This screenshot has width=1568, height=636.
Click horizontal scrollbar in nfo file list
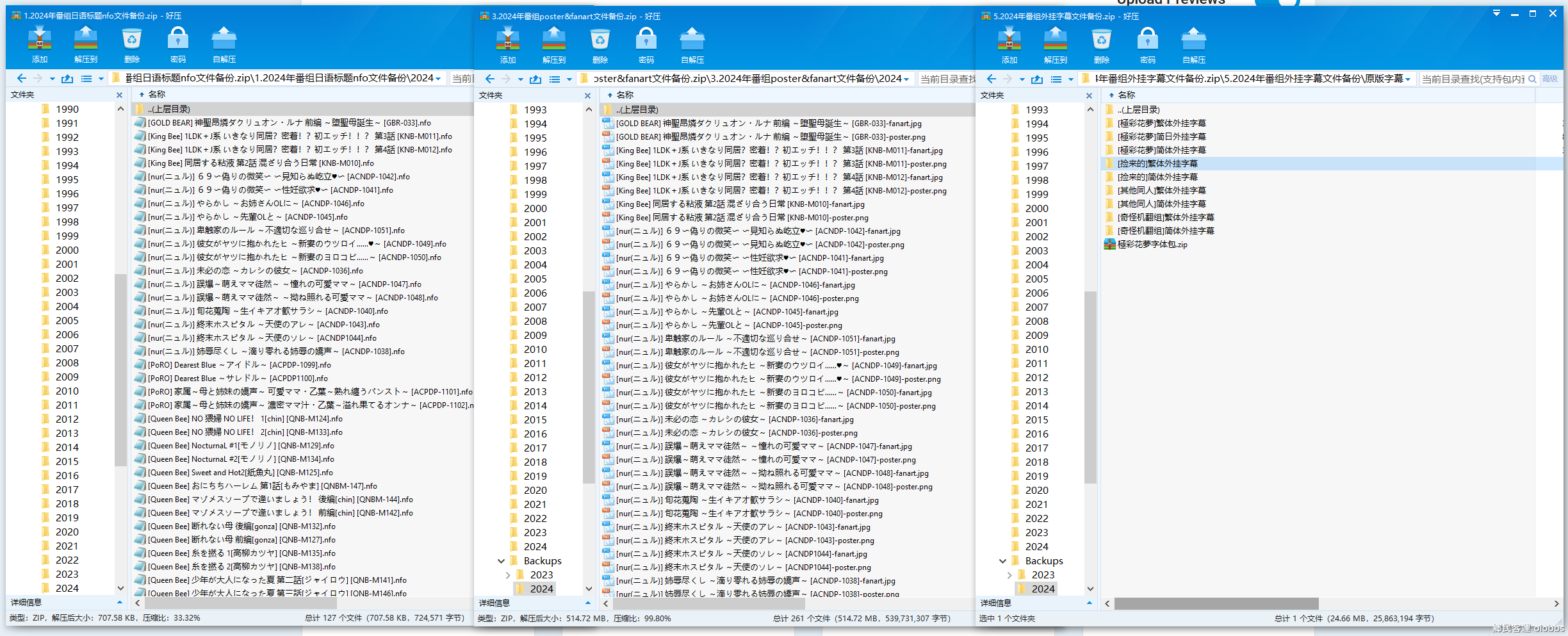click(x=240, y=603)
